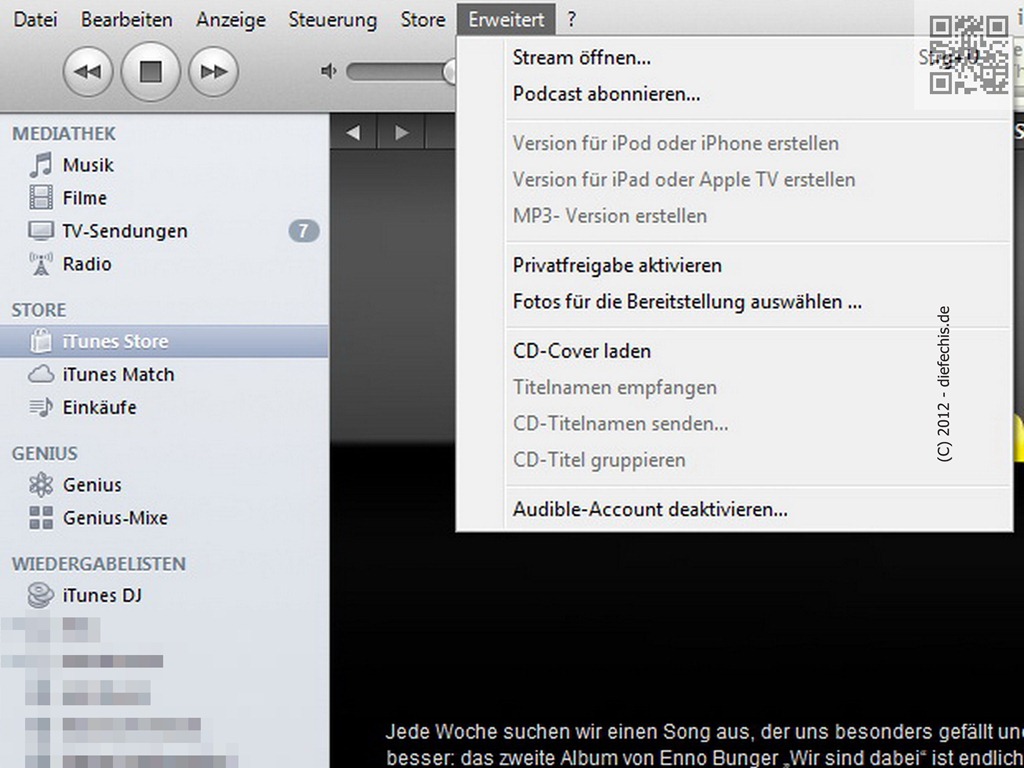Adjust the volume slider bar
Image resolution: width=1024 pixels, height=768 pixels.
click(x=401, y=71)
